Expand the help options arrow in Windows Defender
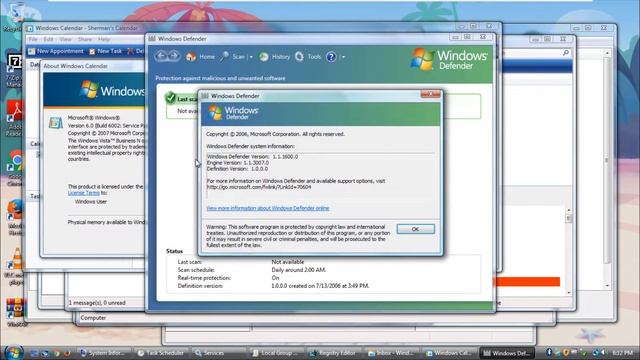The width and height of the screenshot is (640, 360). pos(344,57)
